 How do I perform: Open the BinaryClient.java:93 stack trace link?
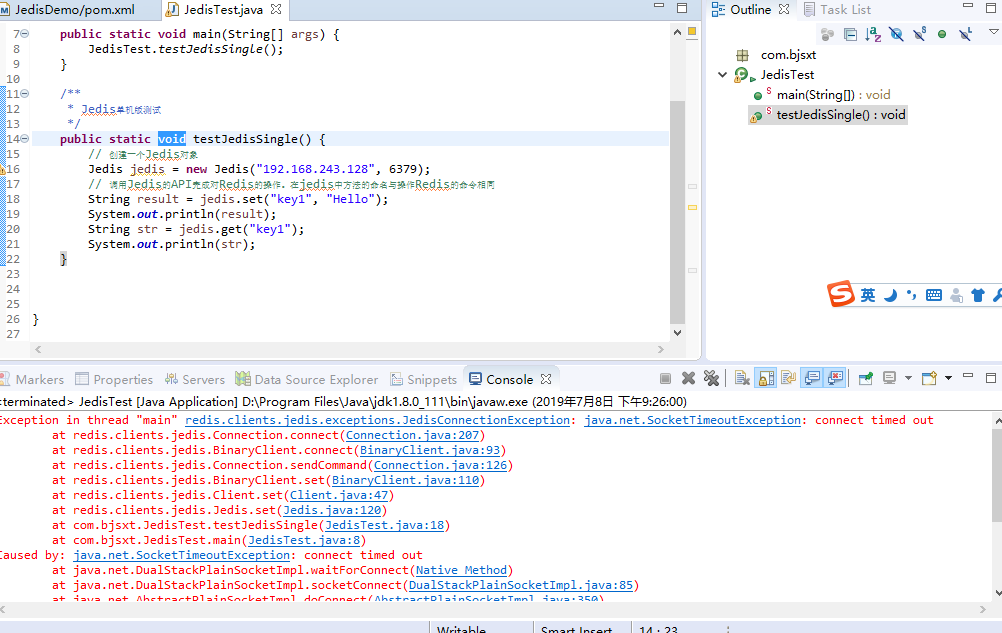pos(430,450)
